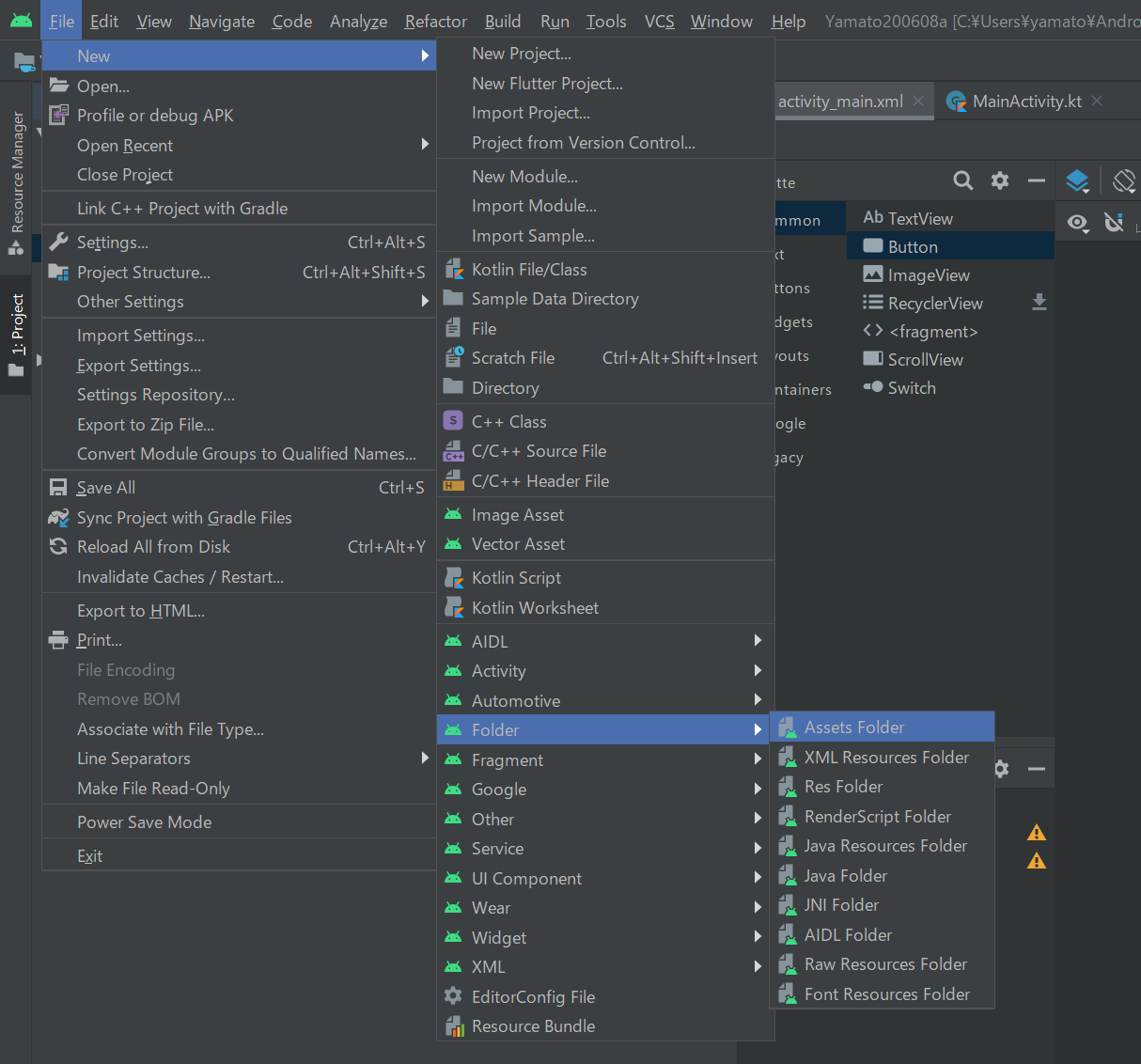Screen dimensions: 1141x1064
Task: Click the Profile or debug APK icon
Action: 58,115
